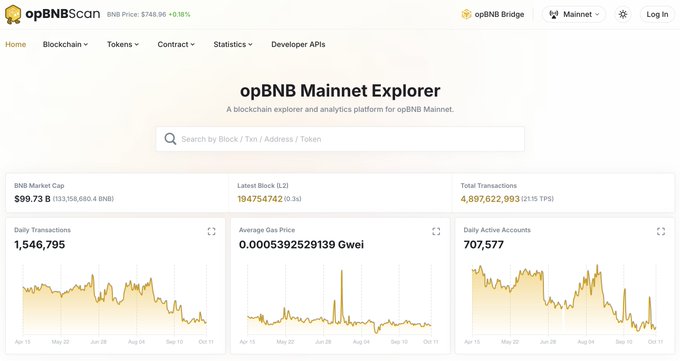Expand the Daily Transactions chart fullscreen

point(211,231)
